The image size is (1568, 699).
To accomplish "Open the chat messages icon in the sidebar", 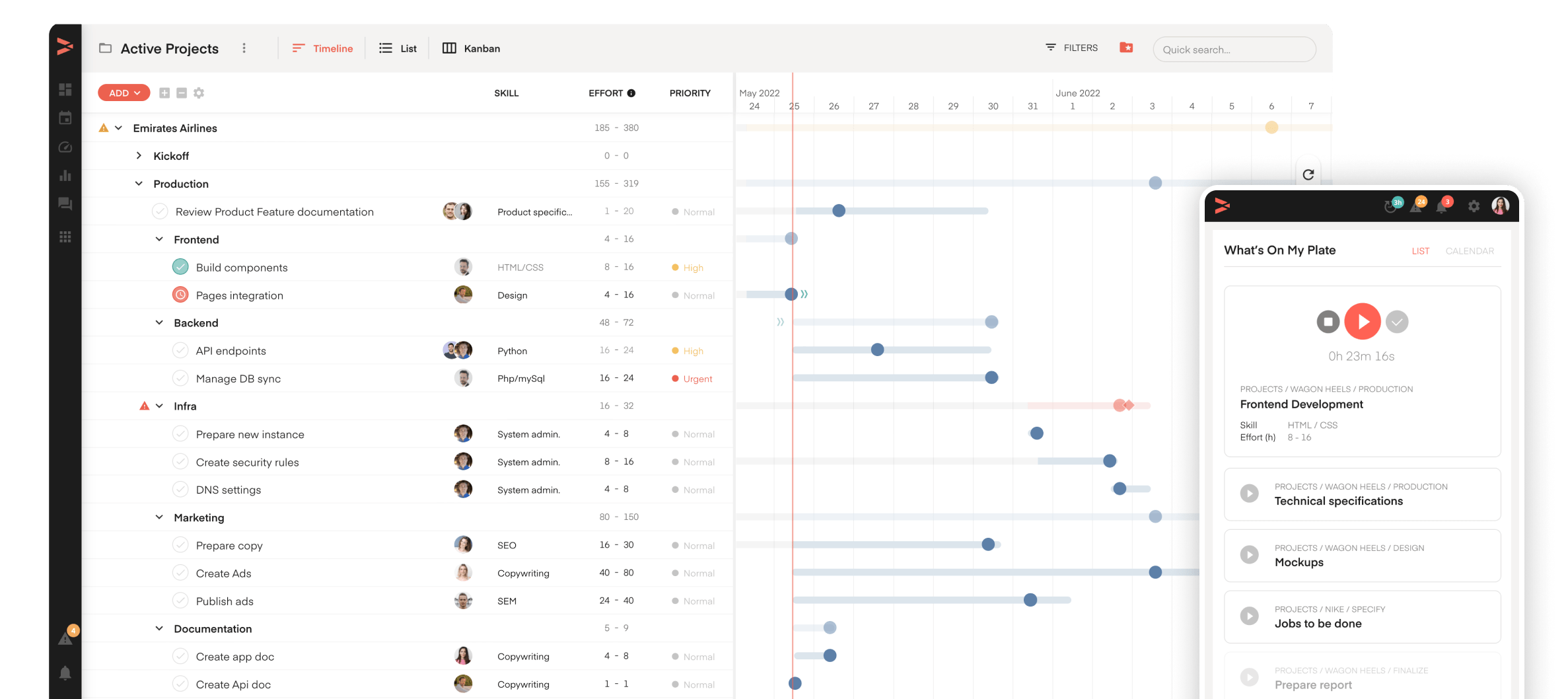I will coord(65,204).
